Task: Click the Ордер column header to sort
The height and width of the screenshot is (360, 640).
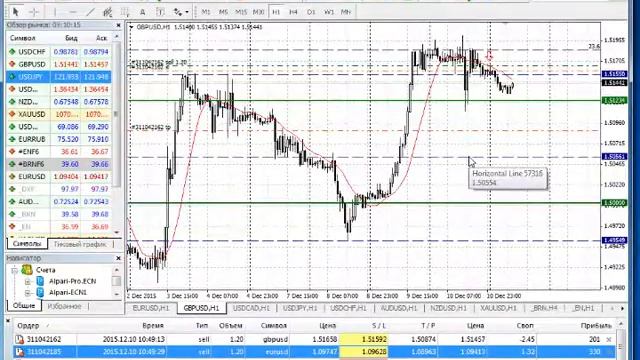Action: pos(29,326)
